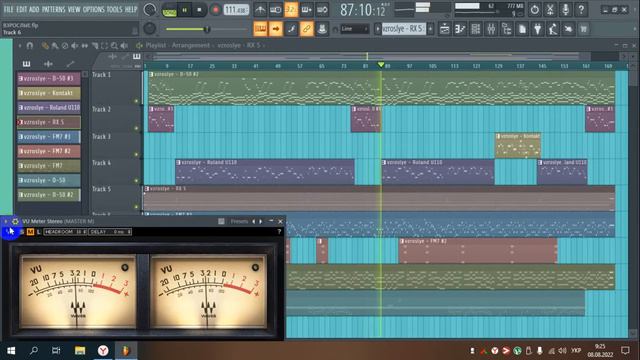Select the vzroslye - D-50 #2 pattern in picker
Viewport: 640px width, 360px height.
tap(49, 195)
